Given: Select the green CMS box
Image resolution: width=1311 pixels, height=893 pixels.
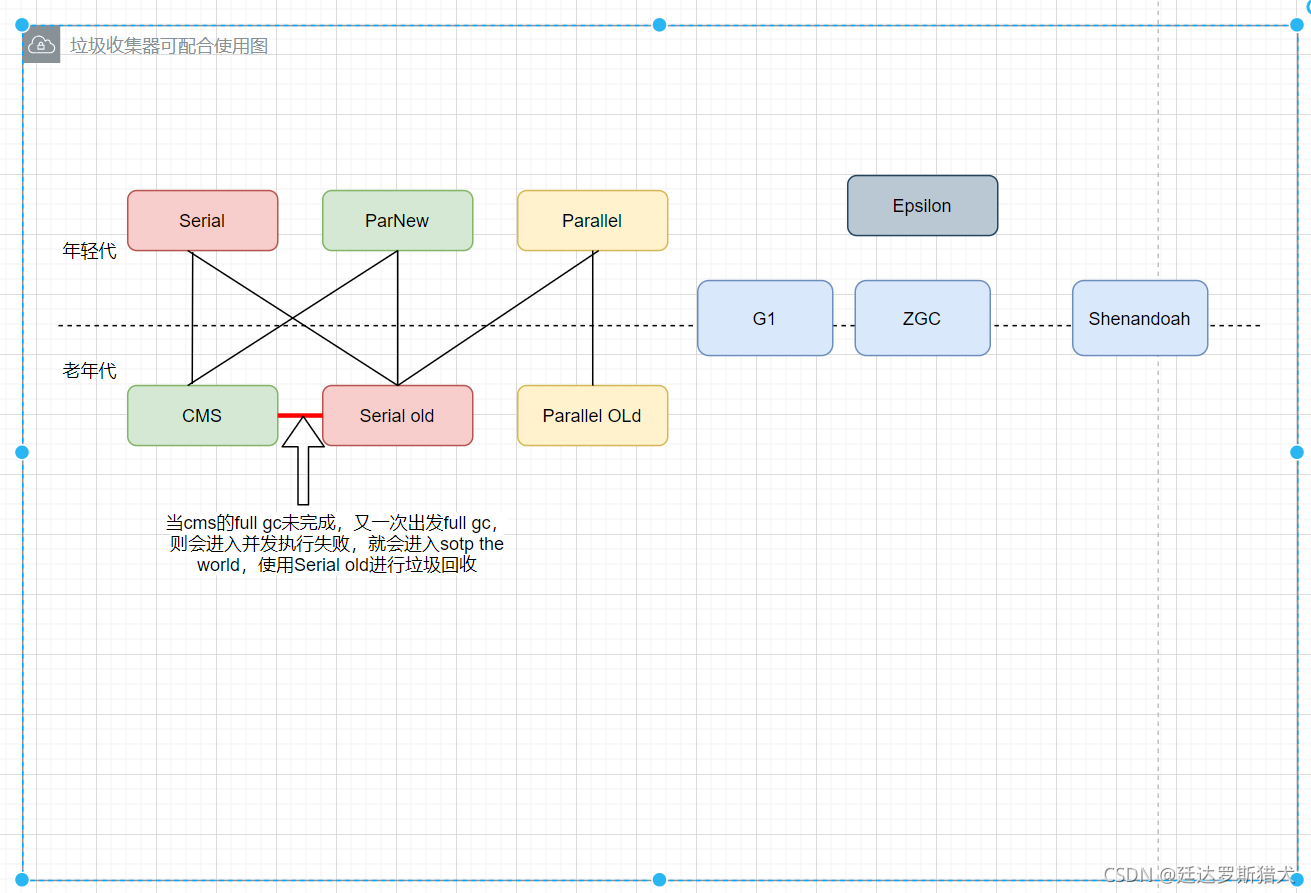Looking at the screenshot, I should point(202,415).
